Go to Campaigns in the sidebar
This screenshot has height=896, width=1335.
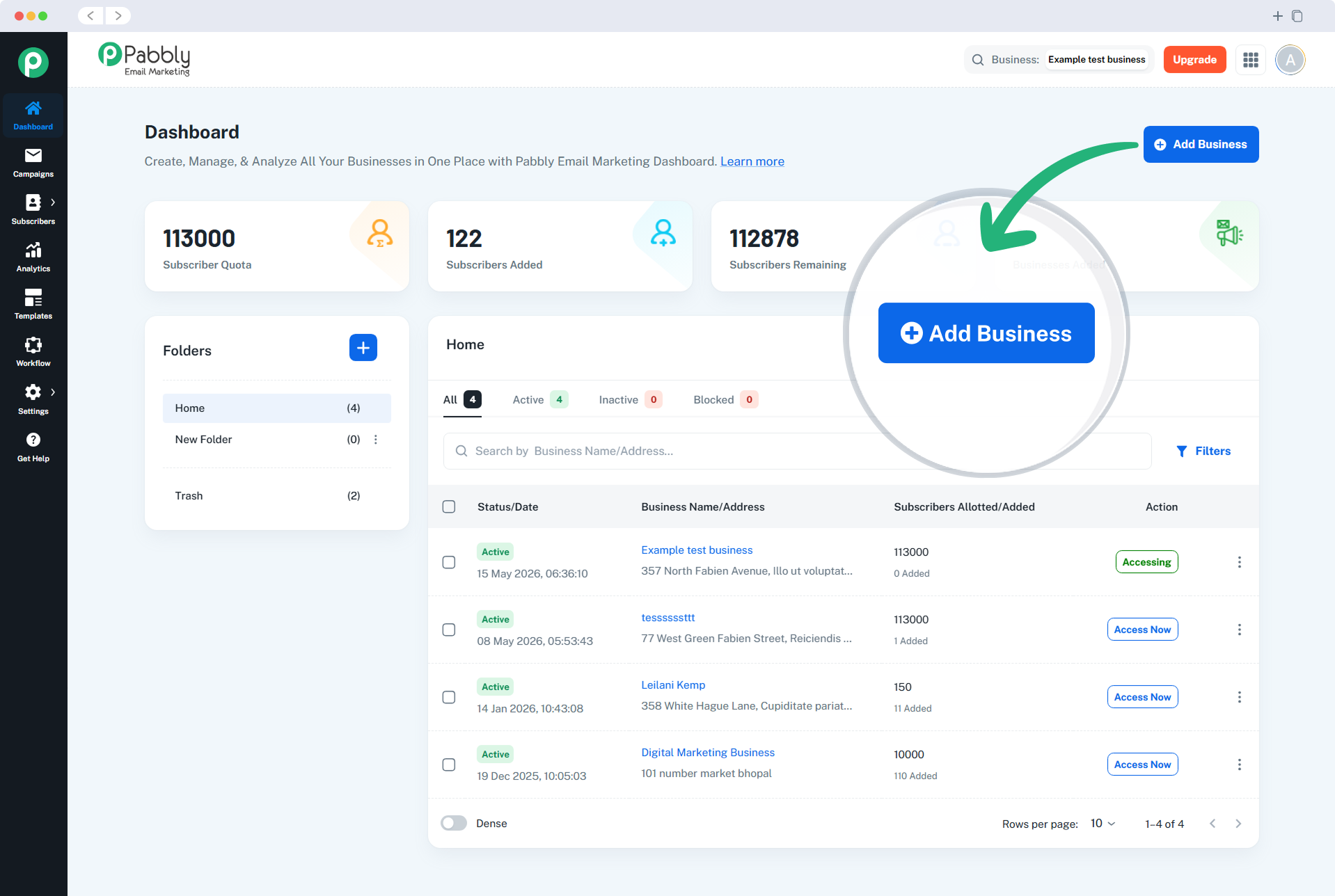coord(33,163)
